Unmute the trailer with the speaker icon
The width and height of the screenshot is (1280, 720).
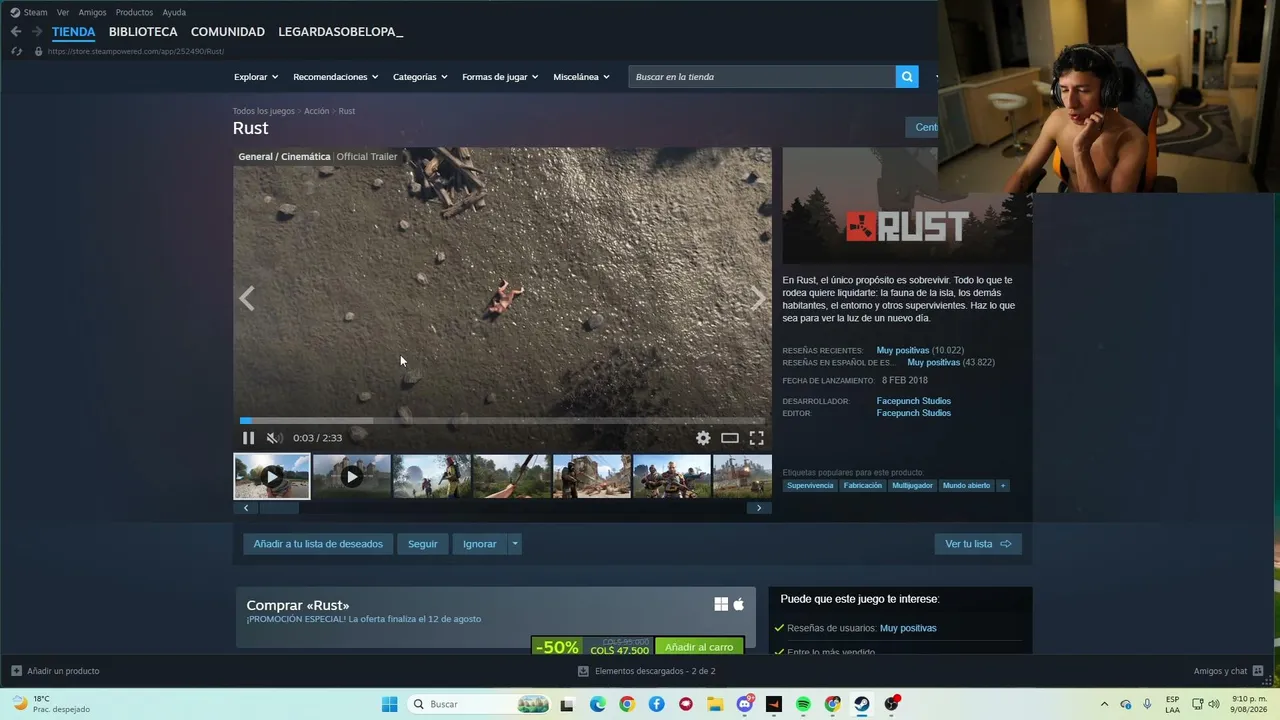[x=274, y=438]
